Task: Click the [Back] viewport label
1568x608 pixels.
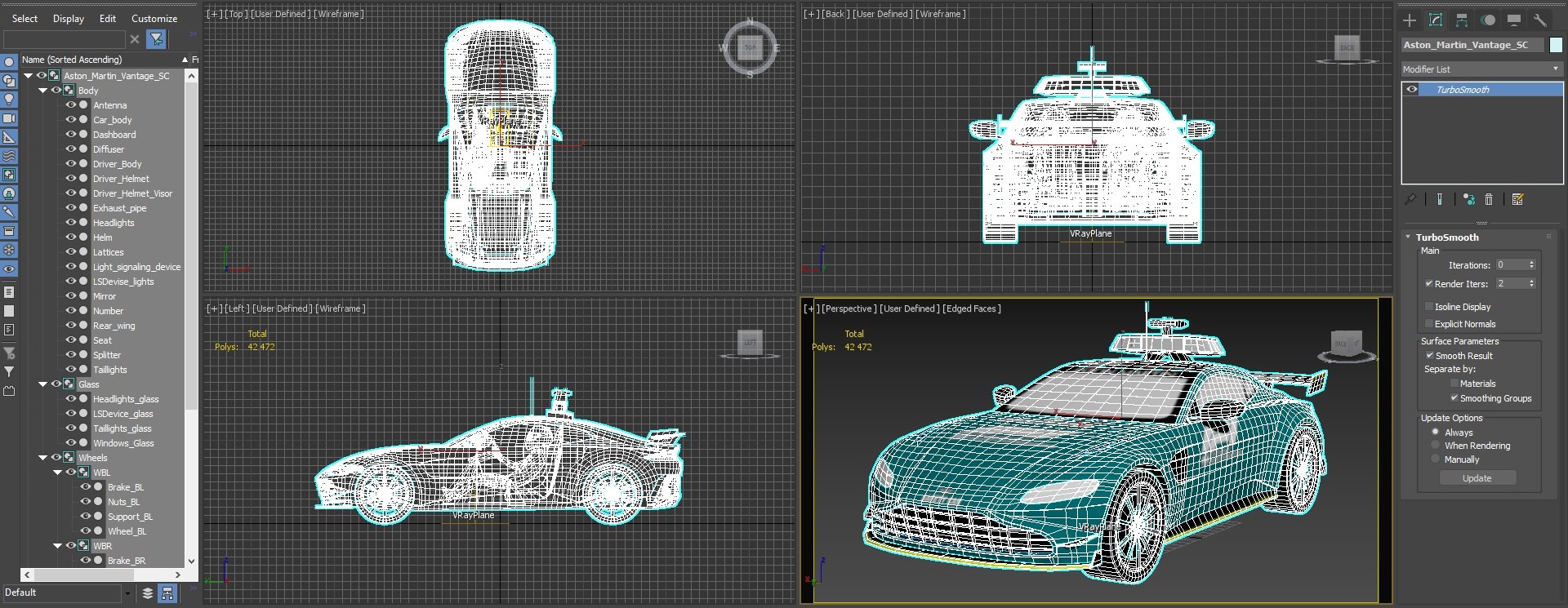Action: (x=835, y=14)
